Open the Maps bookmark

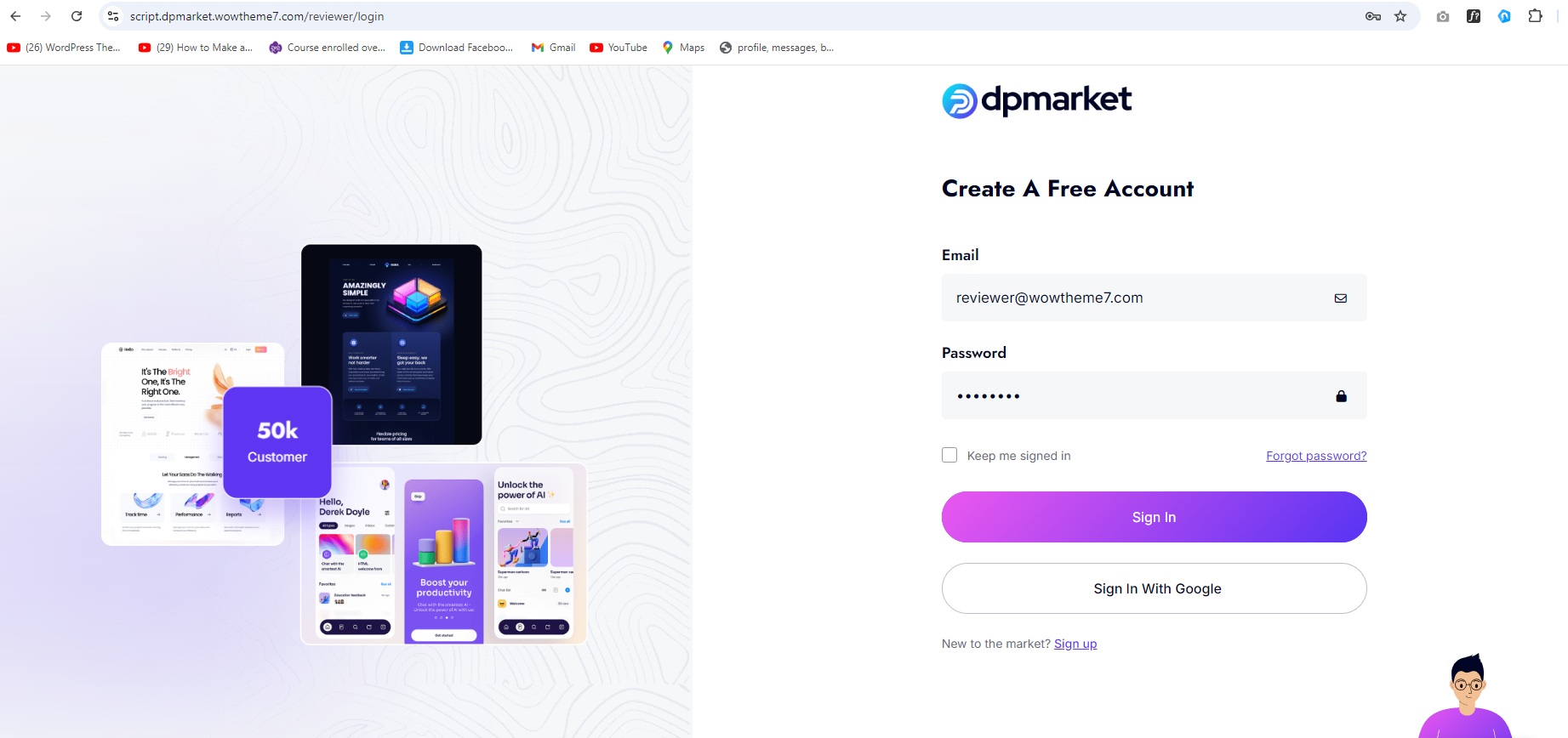[683, 48]
